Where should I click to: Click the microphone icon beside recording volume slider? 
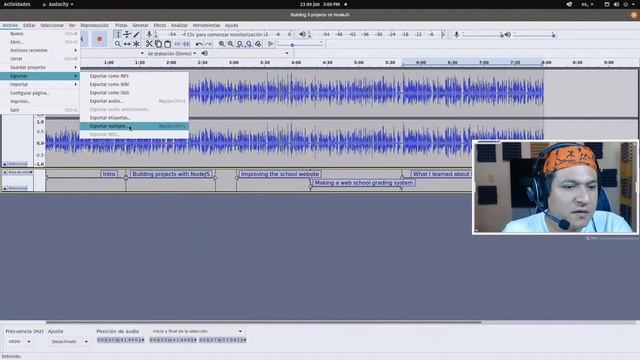[x=456, y=35]
